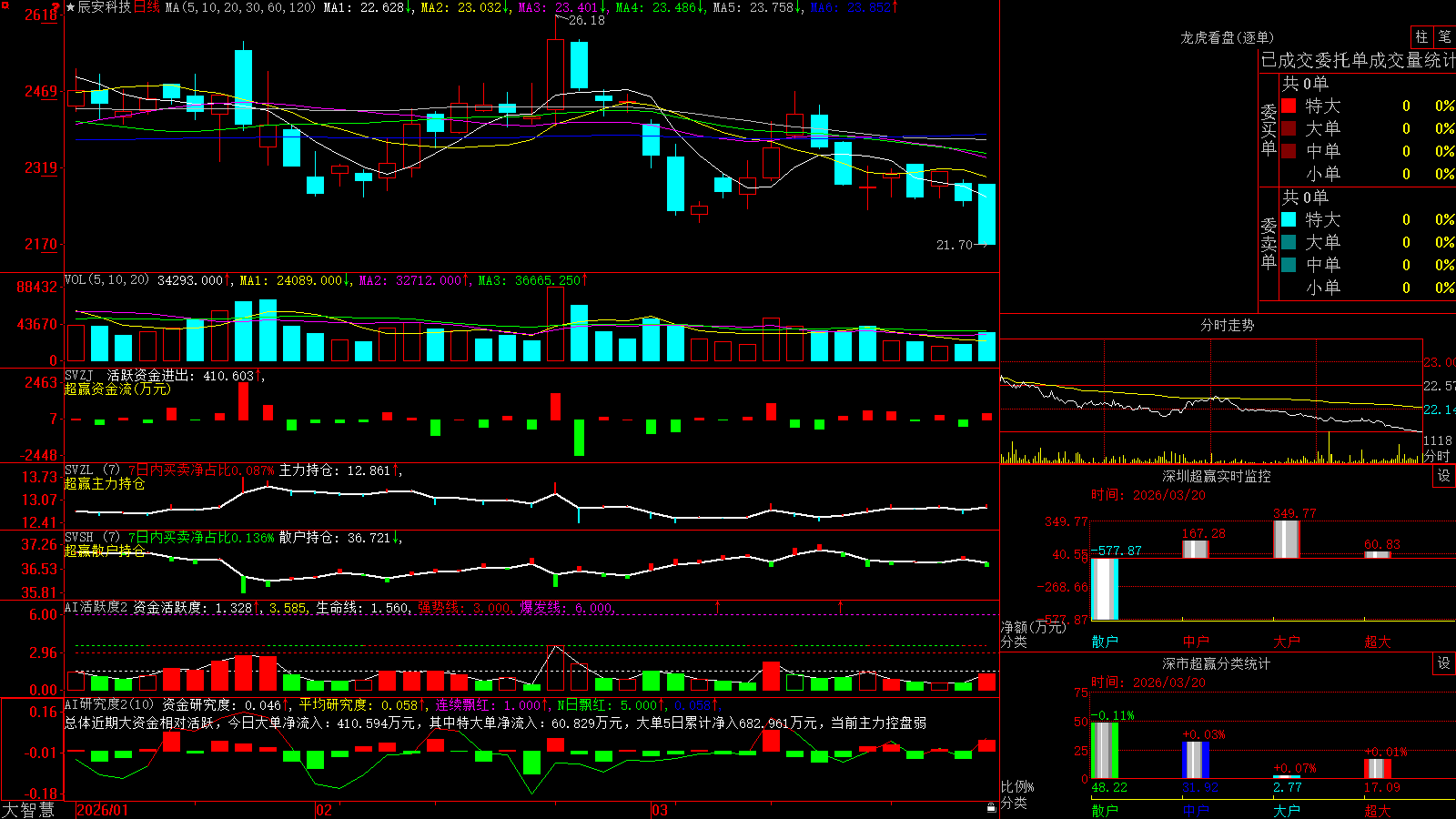
Task: Click the red 超大 bar showing 17.09
Action: pyautogui.click(x=1378, y=768)
